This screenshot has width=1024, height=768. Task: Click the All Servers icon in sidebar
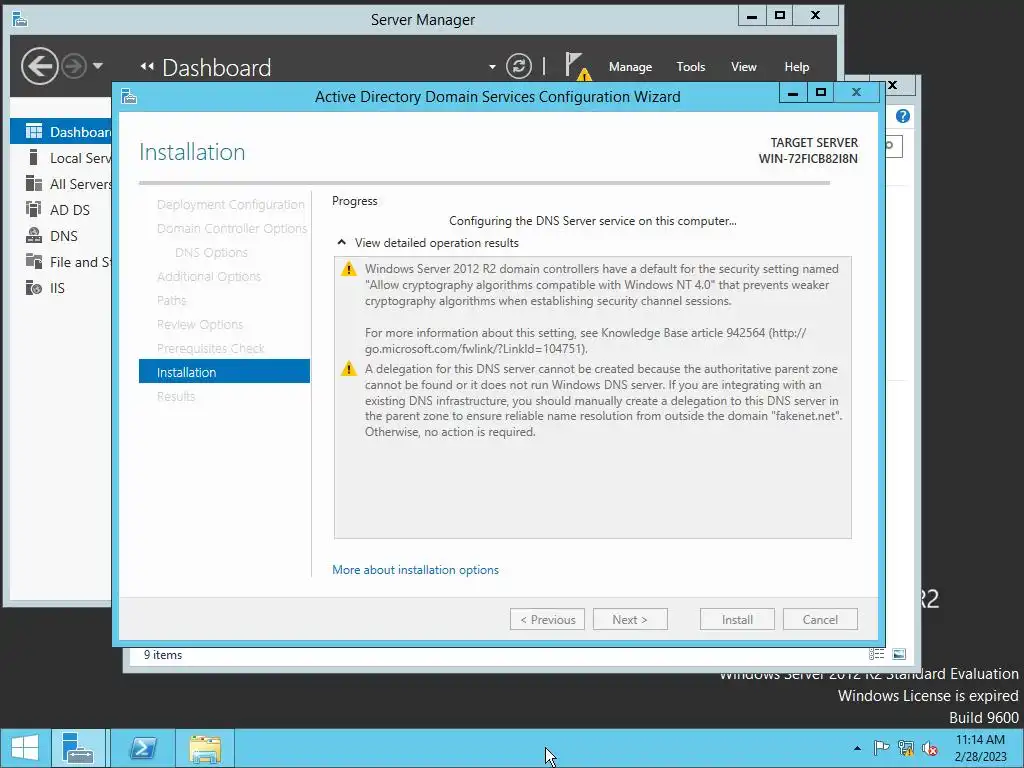click(x=33, y=184)
